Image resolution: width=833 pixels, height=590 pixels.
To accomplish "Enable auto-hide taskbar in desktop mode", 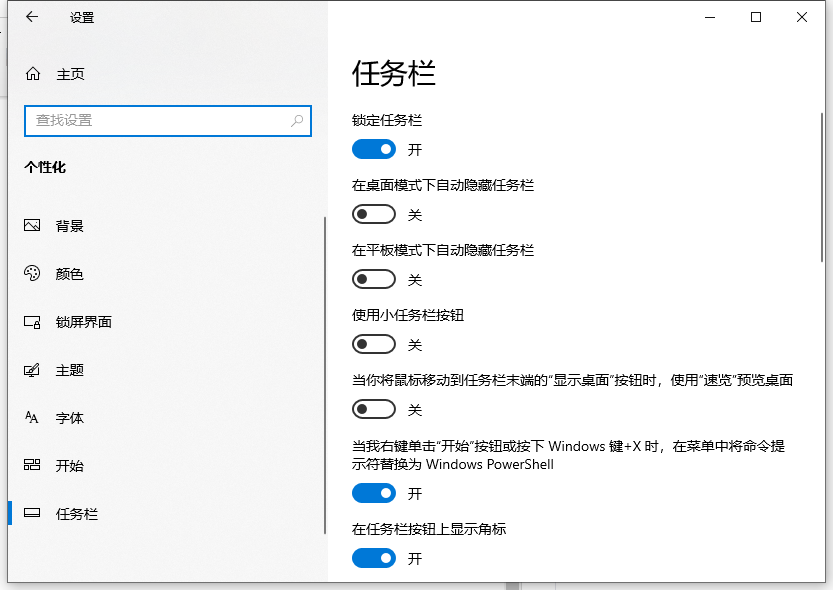I will [x=374, y=213].
